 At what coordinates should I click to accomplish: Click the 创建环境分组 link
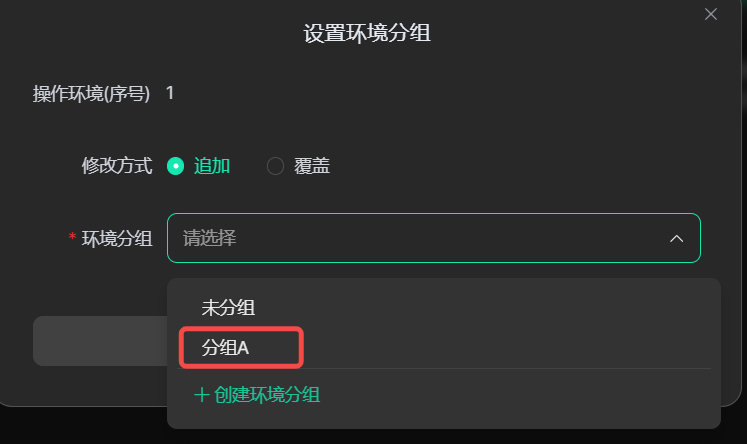[267, 394]
